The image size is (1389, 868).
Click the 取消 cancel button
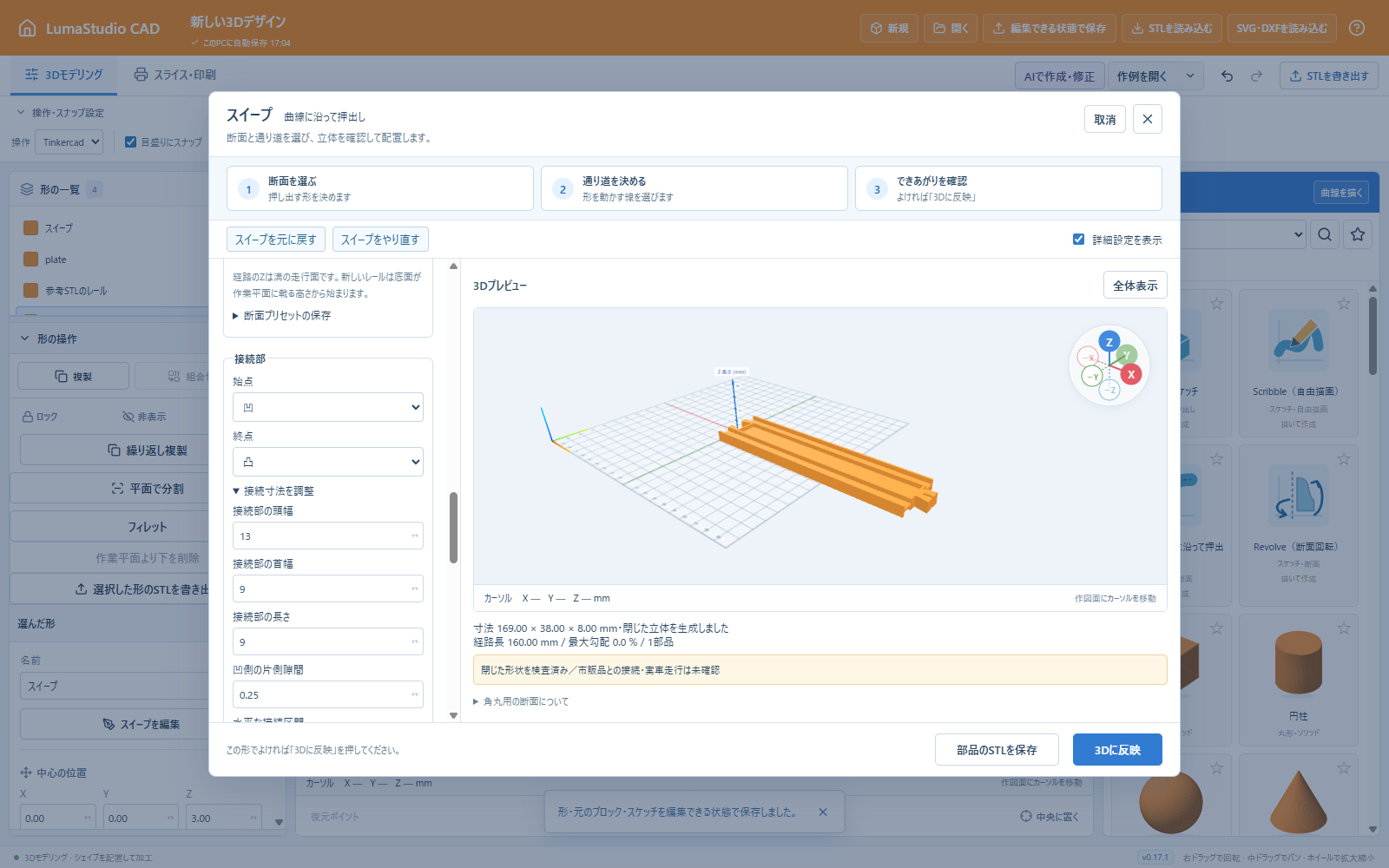pyautogui.click(x=1105, y=119)
